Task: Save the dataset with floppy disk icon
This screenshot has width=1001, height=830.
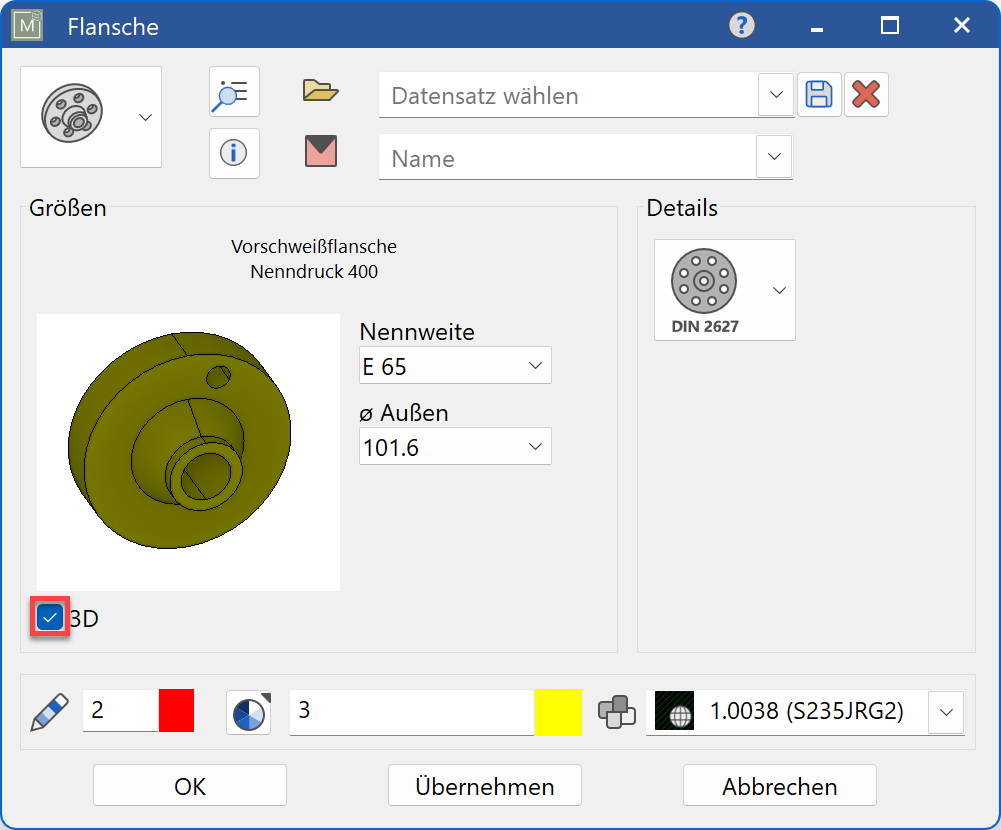Action: pyautogui.click(x=819, y=95)
